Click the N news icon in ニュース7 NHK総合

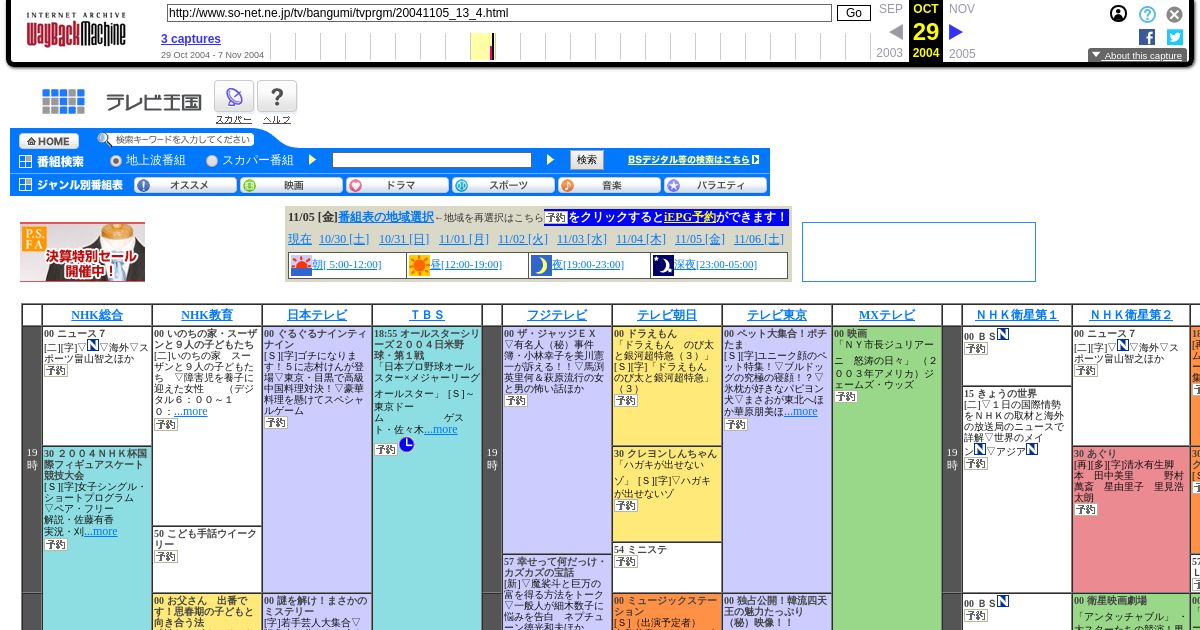(x=92, y=345)
